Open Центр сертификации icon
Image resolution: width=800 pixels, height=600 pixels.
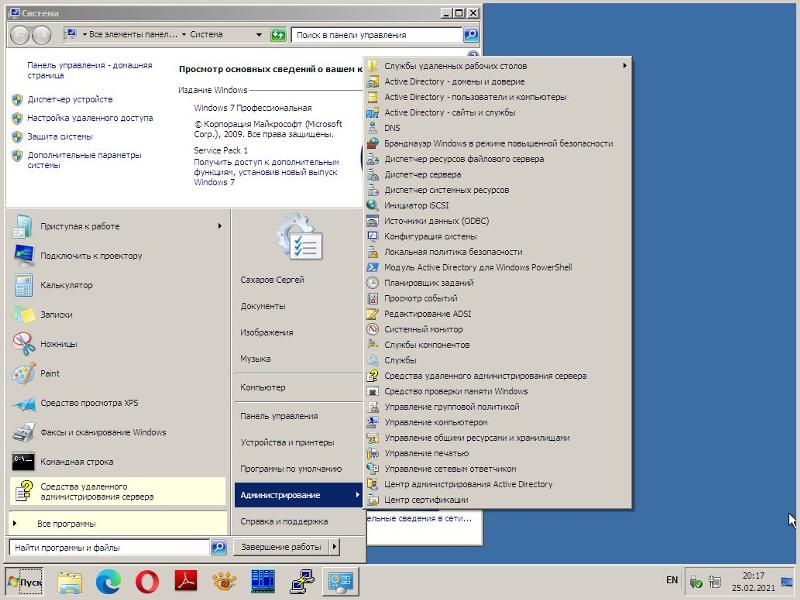tap(373, 499)
